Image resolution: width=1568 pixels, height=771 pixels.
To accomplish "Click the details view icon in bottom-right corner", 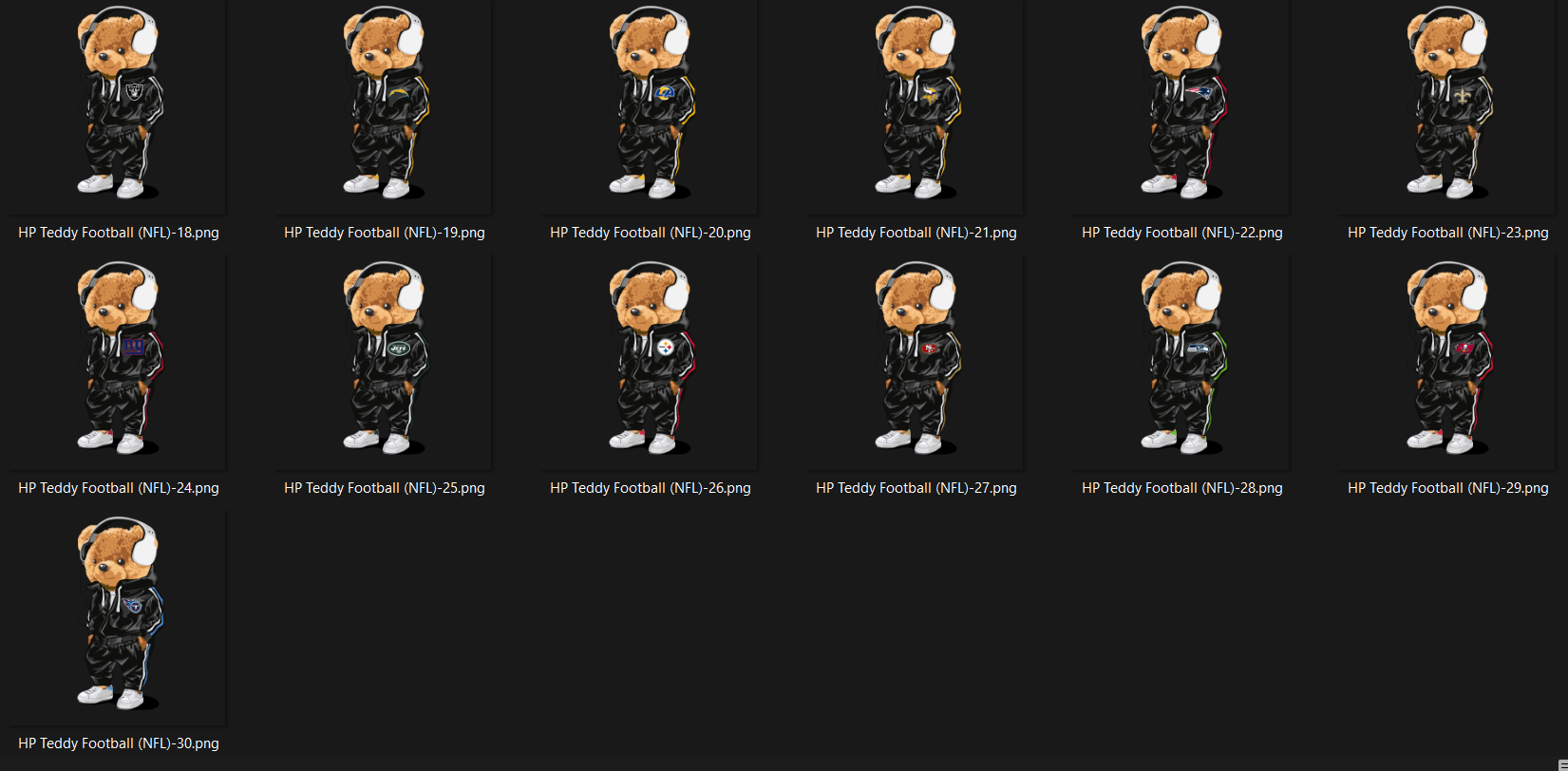I will click(1562, 765).
